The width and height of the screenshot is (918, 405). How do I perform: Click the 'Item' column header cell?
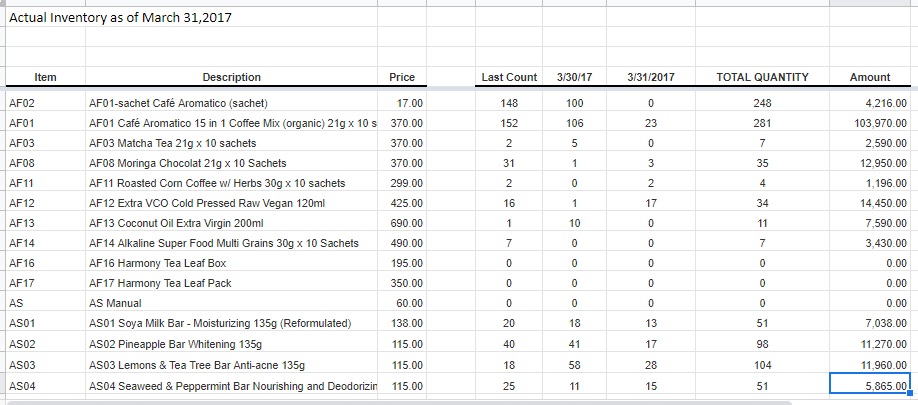(45, 77)
